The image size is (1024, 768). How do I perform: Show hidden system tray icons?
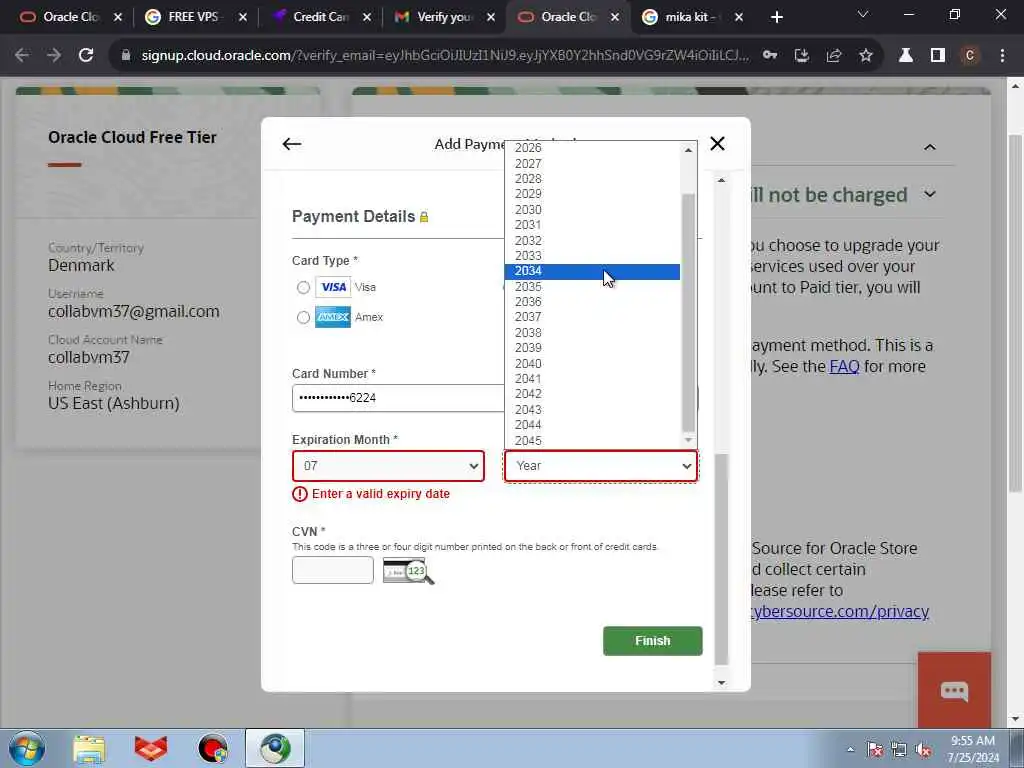(850, 750)
